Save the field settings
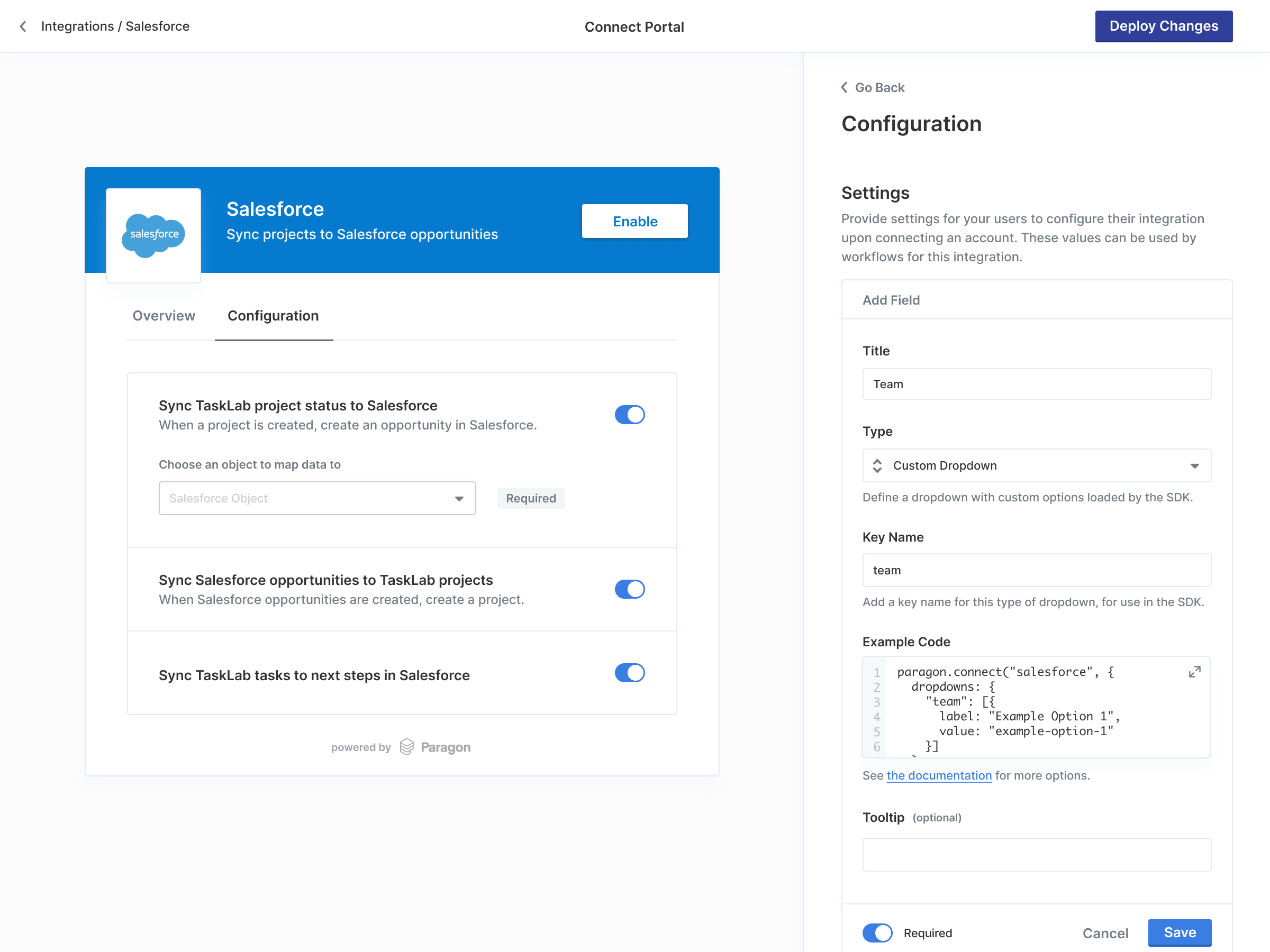1270x952 pixels. point(1180,932)
